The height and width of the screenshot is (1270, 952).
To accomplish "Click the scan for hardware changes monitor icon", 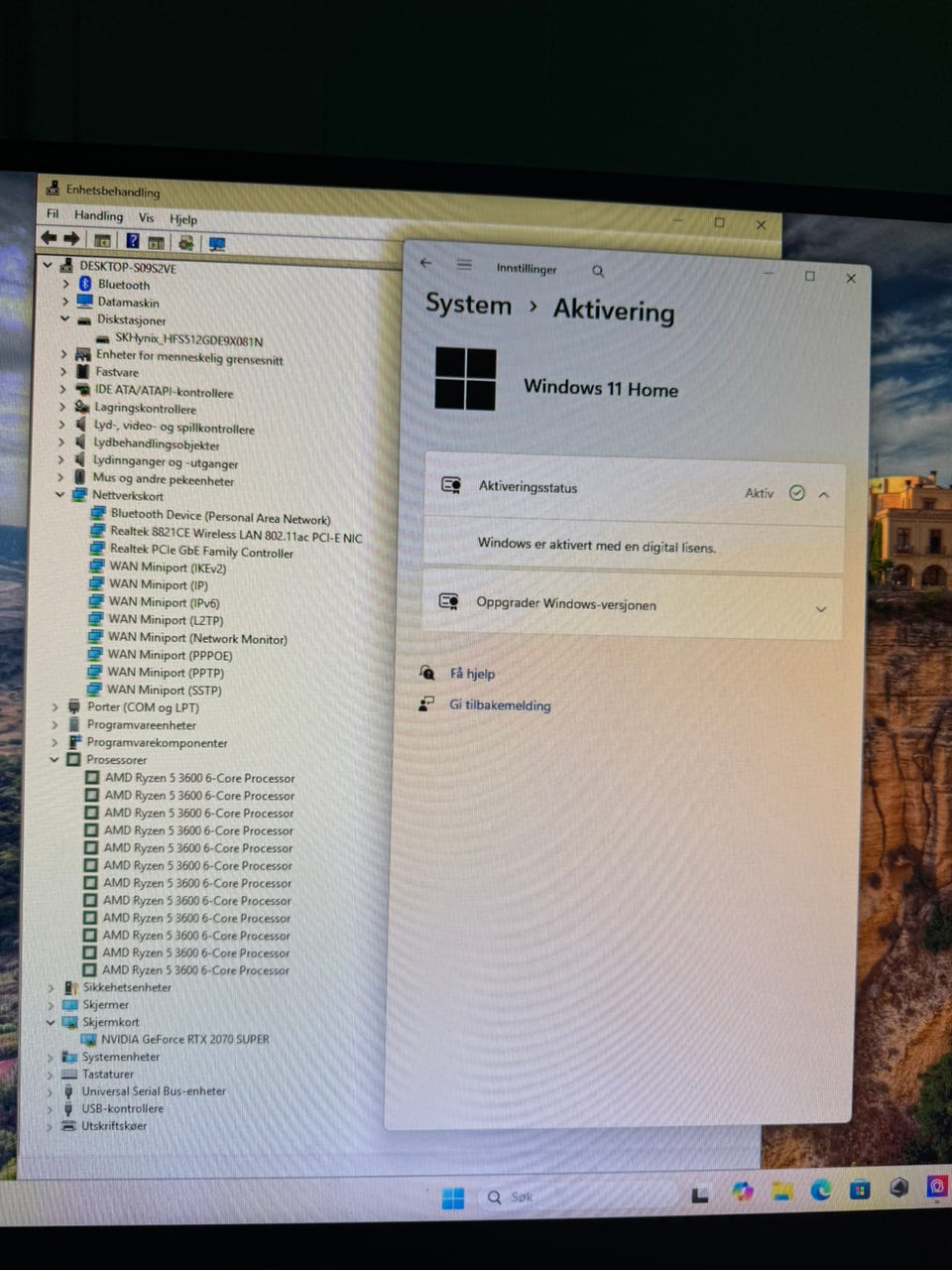I will [x=217, y=244].
